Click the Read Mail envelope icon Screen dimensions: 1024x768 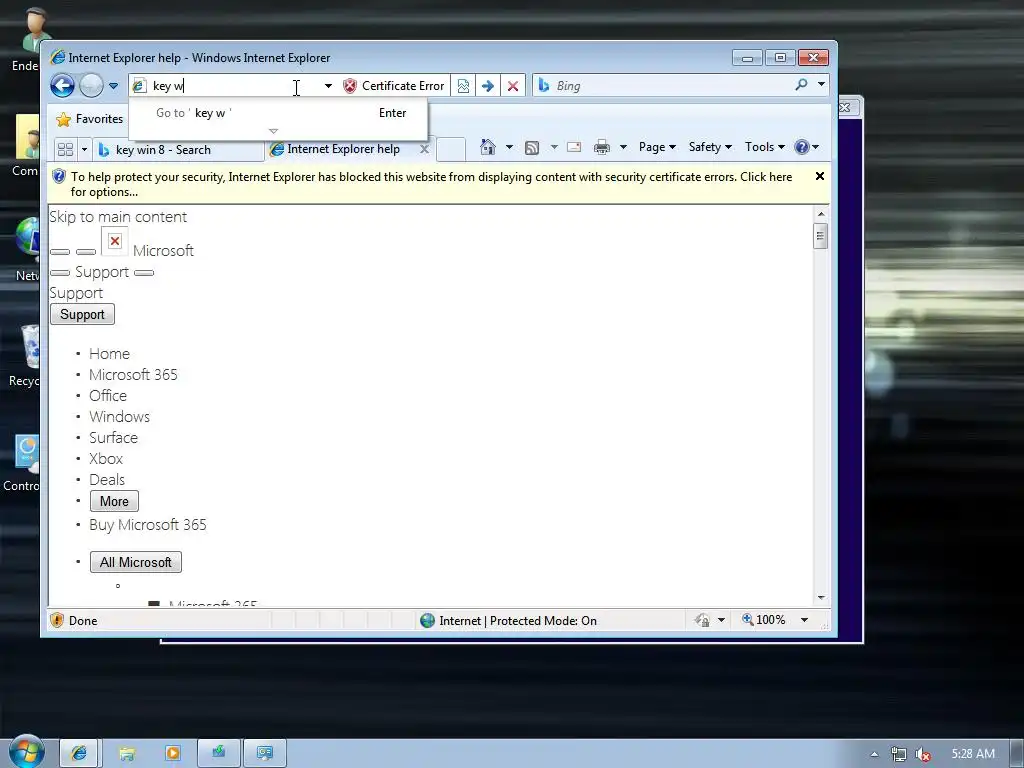(574, 147)
